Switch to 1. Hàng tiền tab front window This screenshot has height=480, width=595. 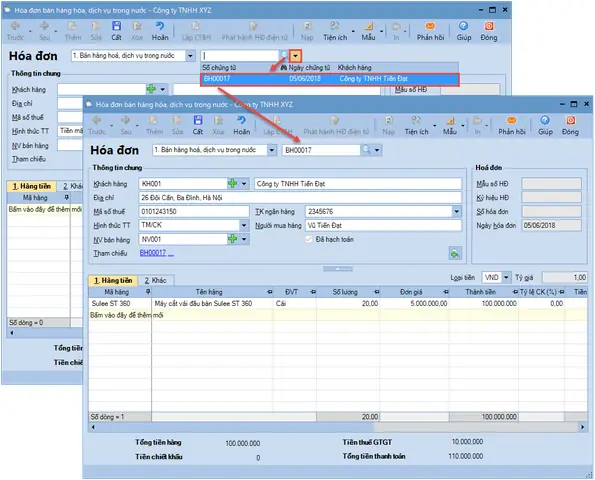pyautogui.click(x=113, y=280)
